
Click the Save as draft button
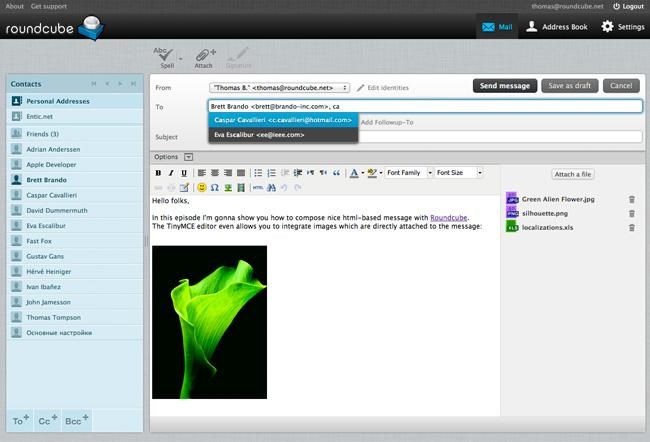(570, 86)
